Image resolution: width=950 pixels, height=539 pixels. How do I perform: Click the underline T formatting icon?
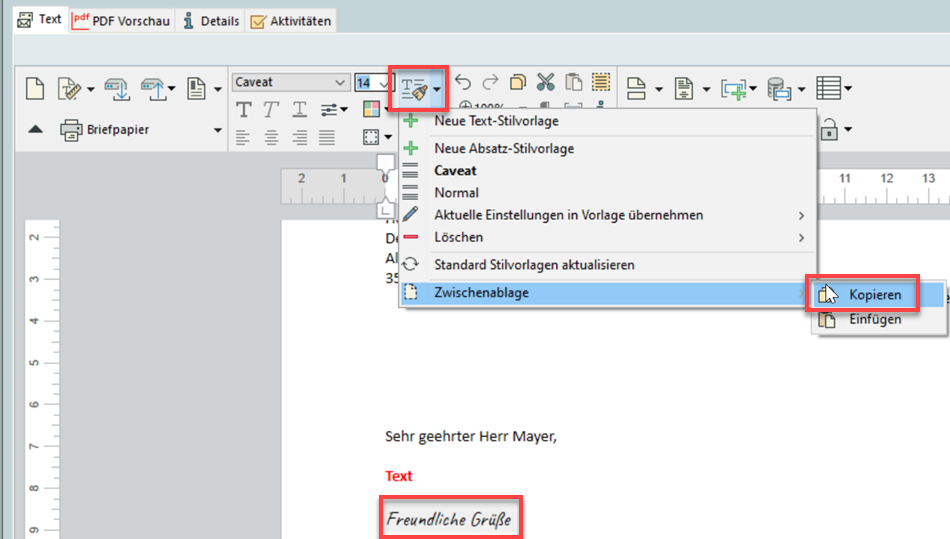[x=299, y=109]
